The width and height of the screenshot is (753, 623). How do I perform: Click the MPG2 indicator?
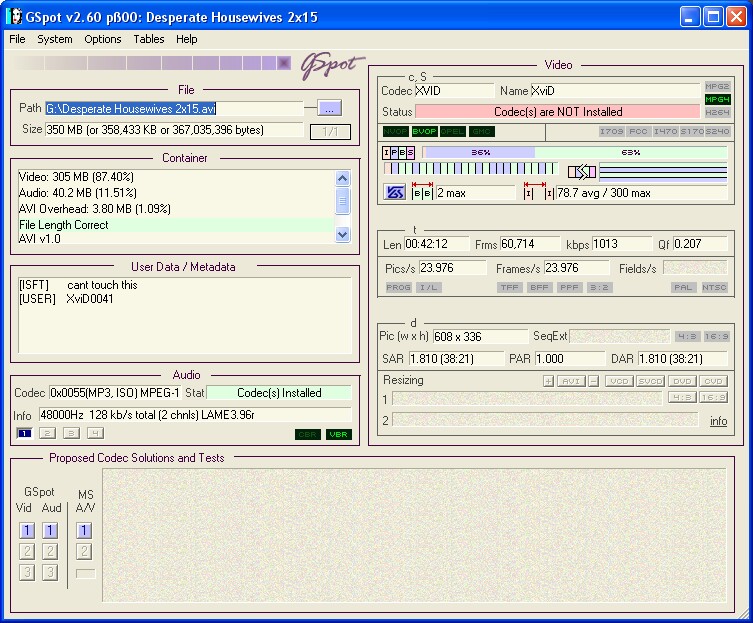pyautogui.click(x=717, y=86)
